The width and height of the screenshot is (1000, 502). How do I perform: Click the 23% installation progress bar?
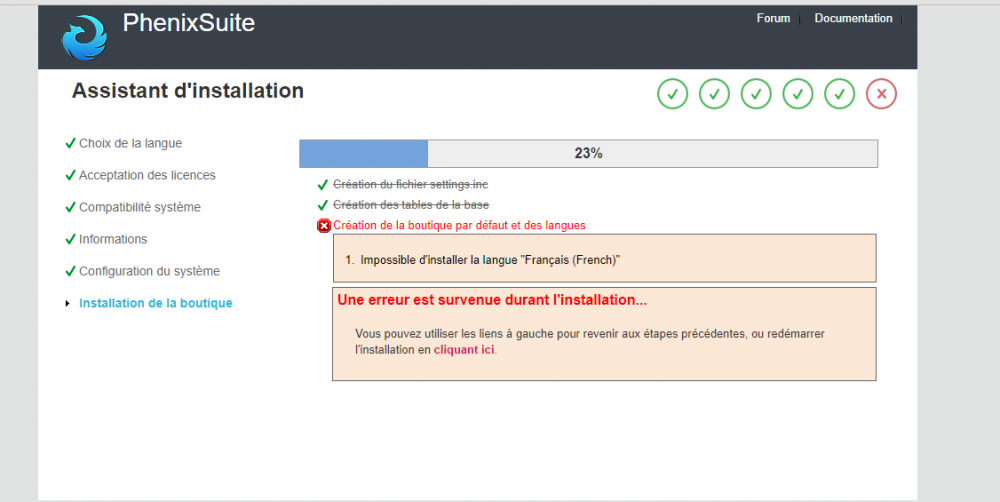point(588,154)
